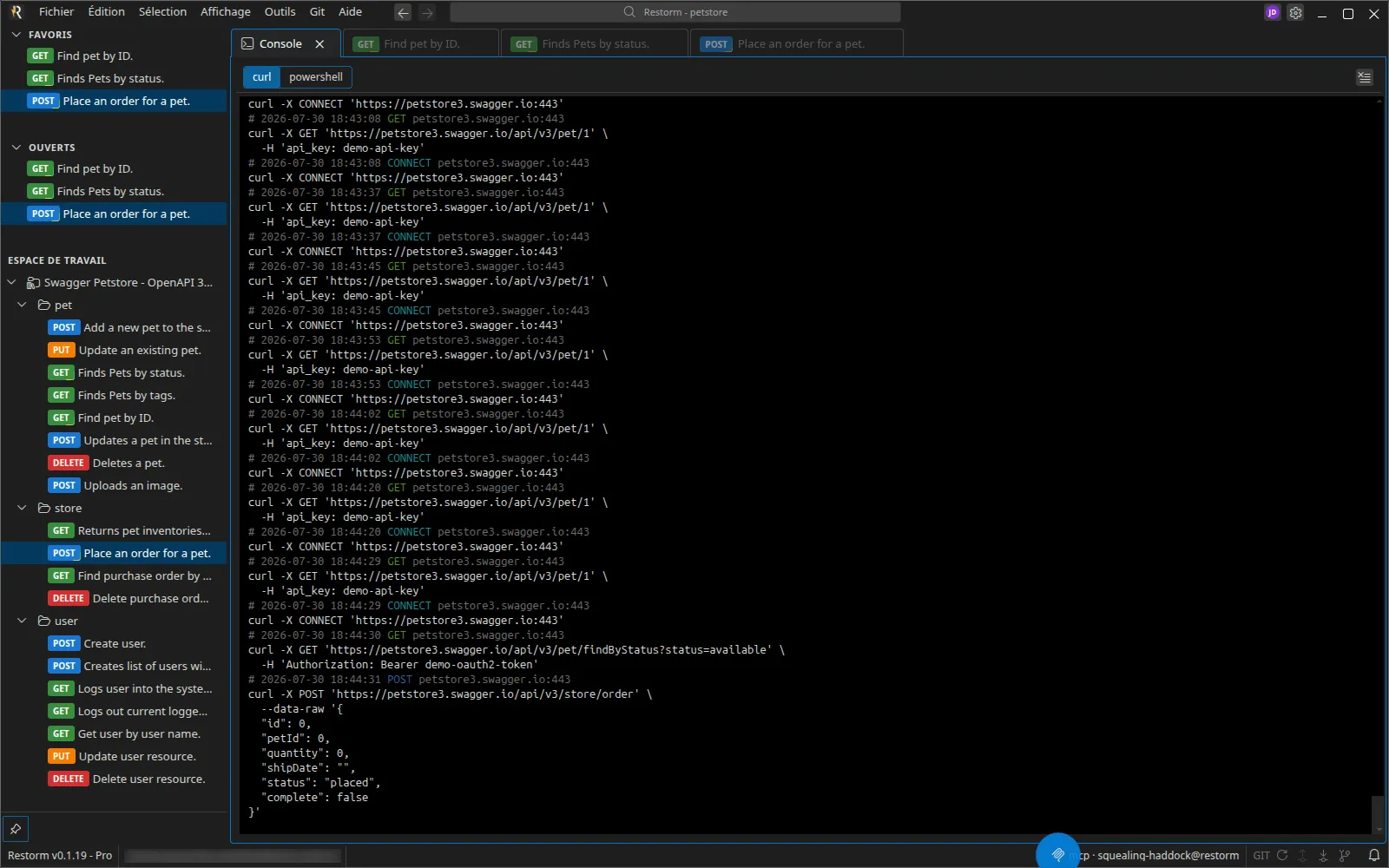This screenshot has height=868, width=1389.
Task: Open Returns pet inventories request
Action: pyautogui.click(x=114, y=530)
